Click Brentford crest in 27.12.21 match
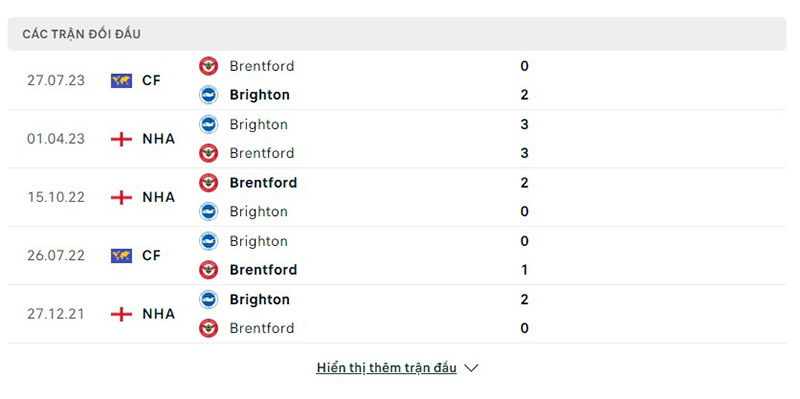Image resolution: width=800 pixels, height=399 pixels. [209, 328]
